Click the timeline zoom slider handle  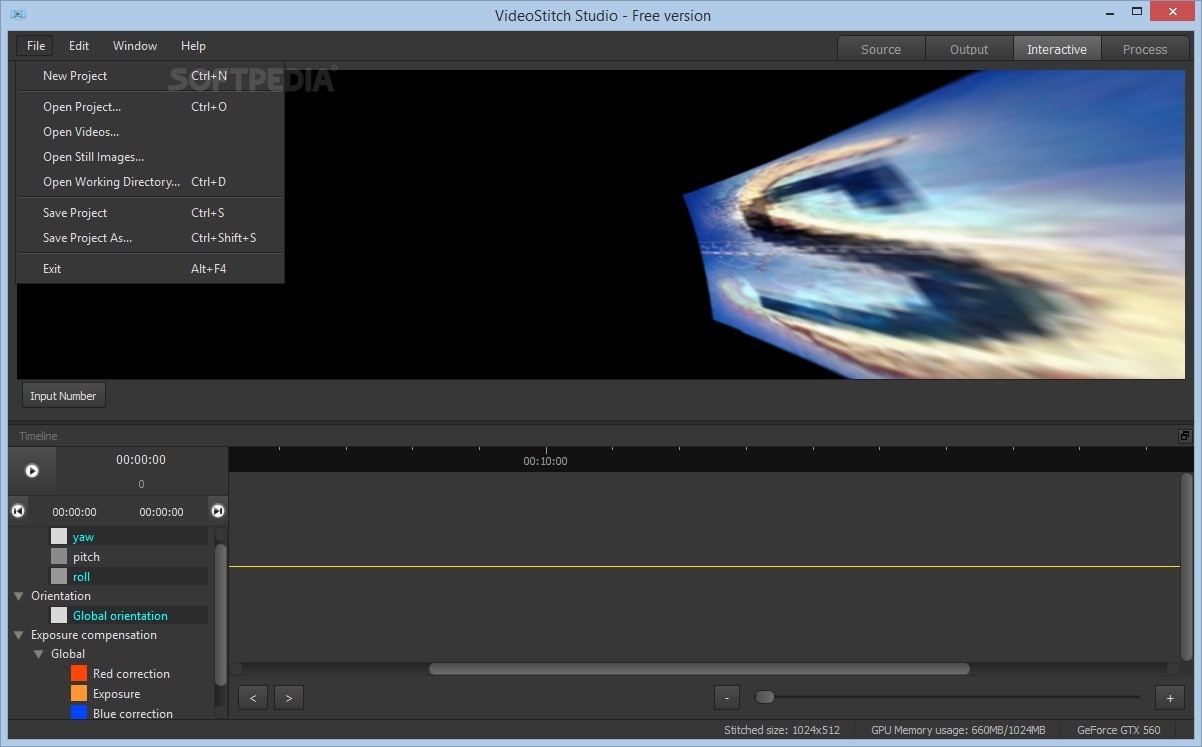pyautogui.click(x=764, y=697)
